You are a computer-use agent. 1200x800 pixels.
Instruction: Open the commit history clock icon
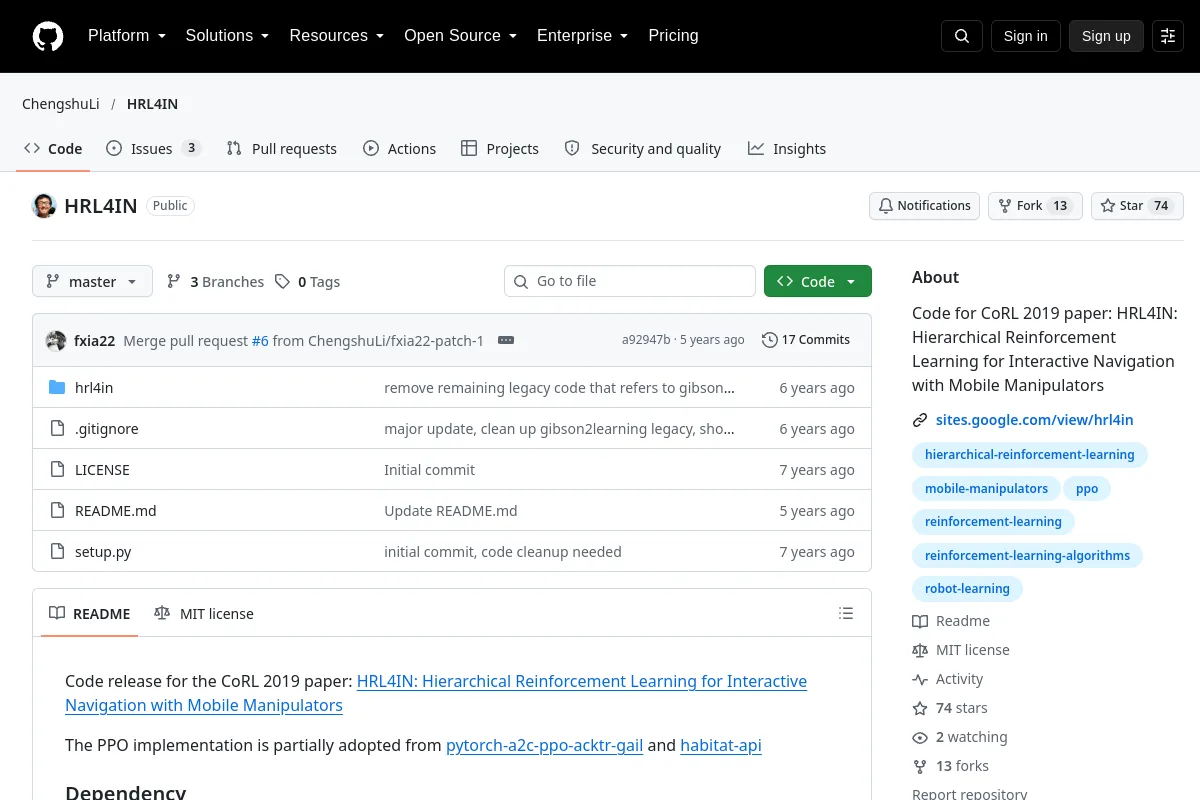click(769, 340)
